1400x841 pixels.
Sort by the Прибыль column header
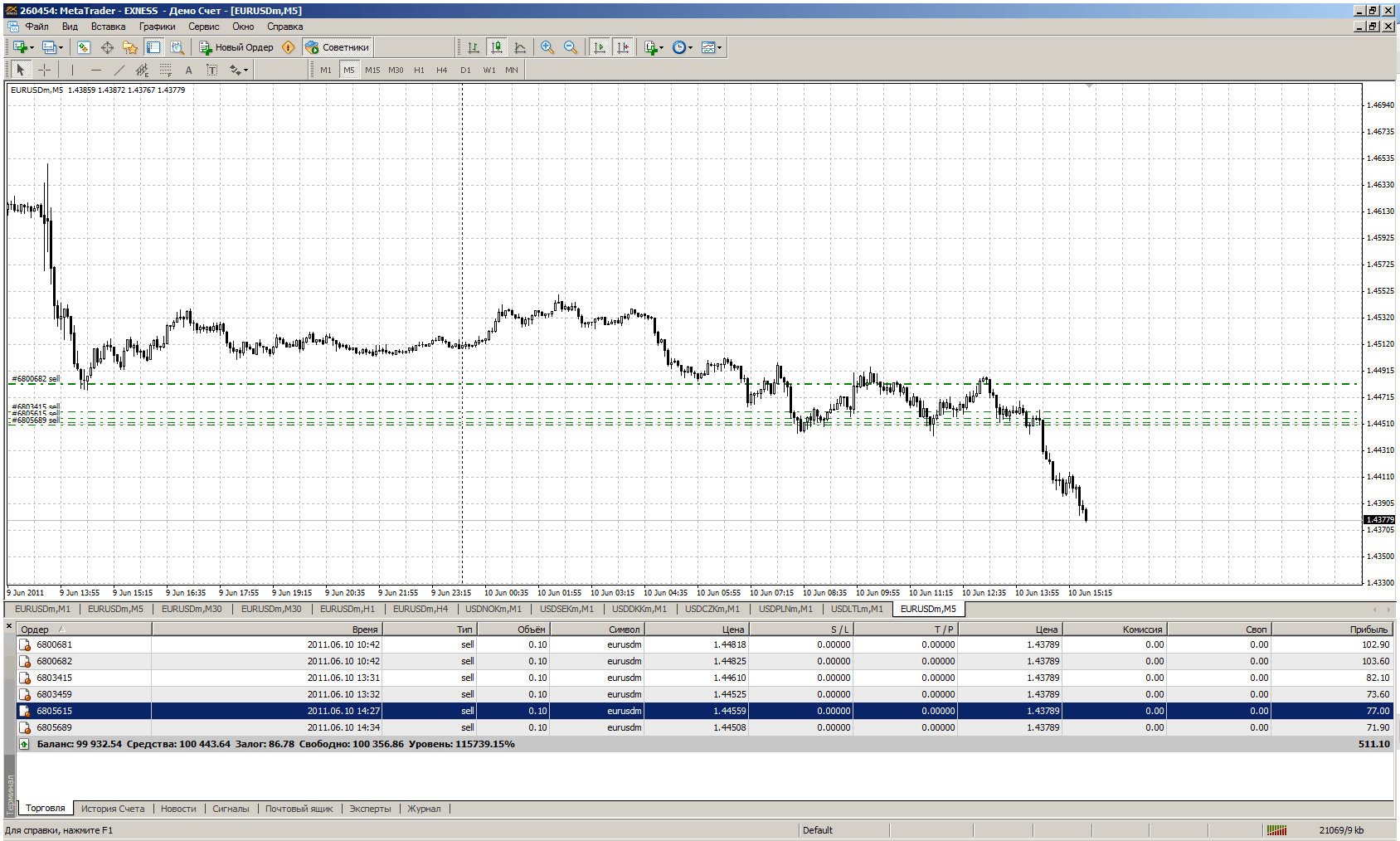tap(1333, 630)
